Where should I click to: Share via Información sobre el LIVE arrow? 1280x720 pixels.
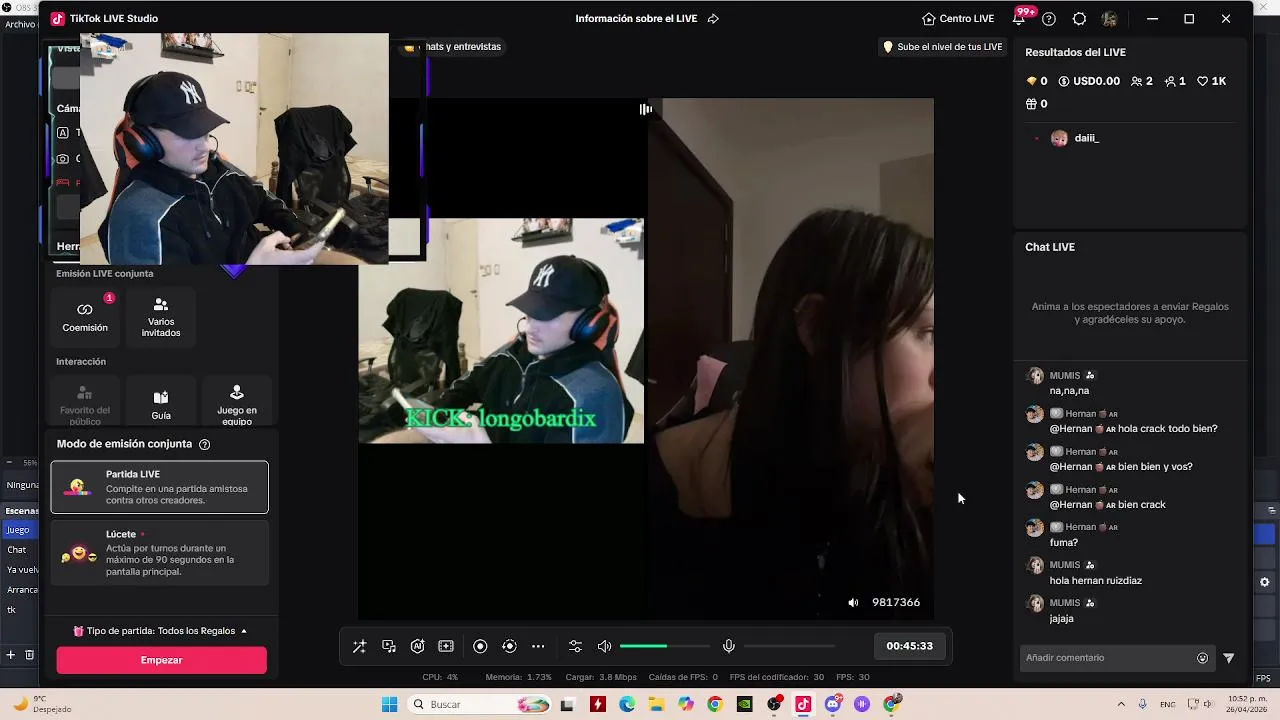pyautogui.click(x=713, y=18)
